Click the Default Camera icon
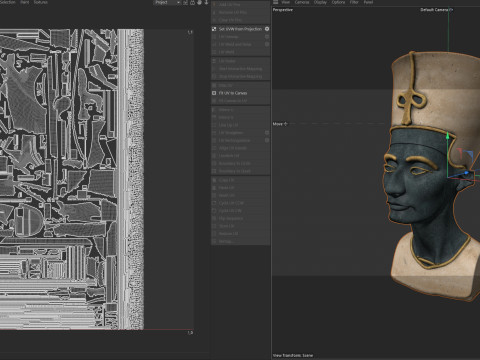The height and width of the screenshot is (360, 480). point(451,10)
